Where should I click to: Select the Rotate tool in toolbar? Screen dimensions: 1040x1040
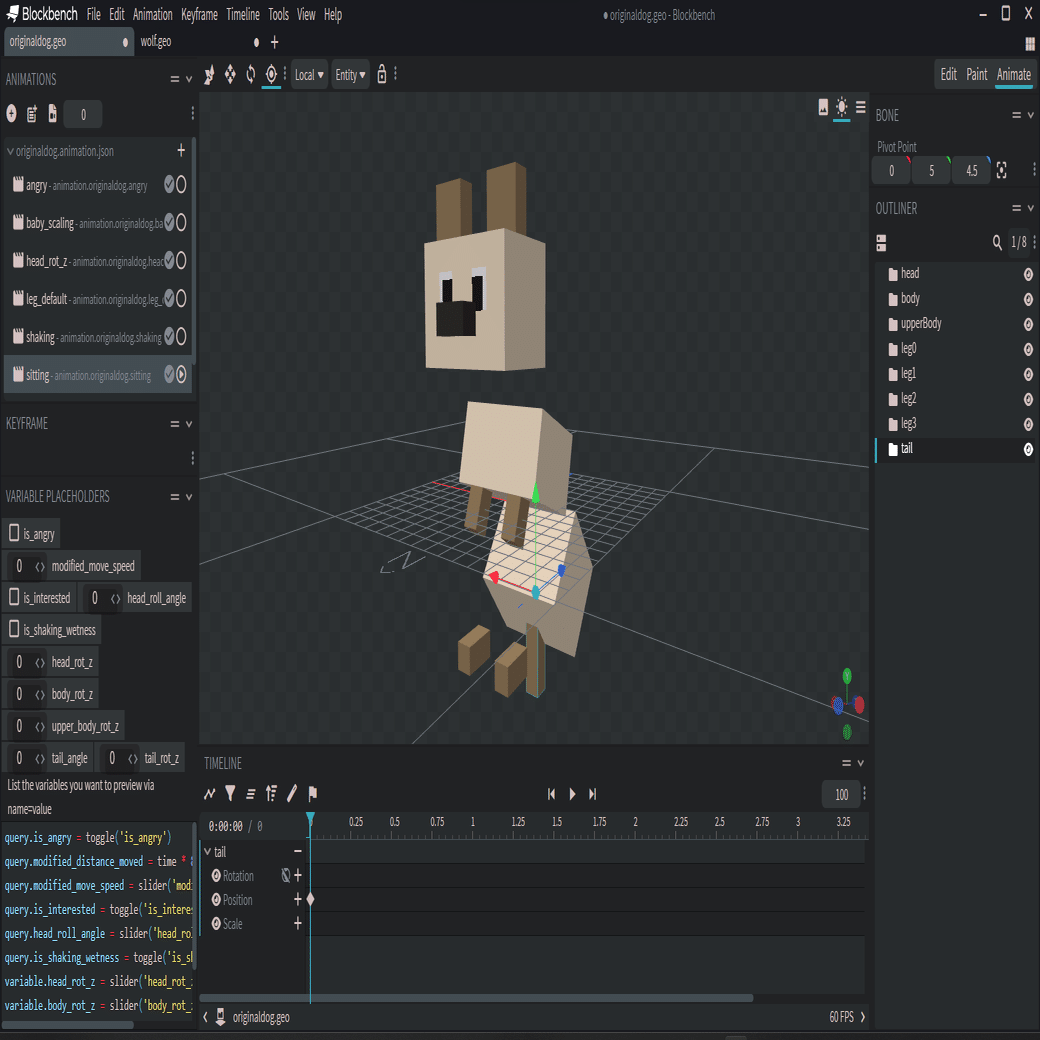(x=251, y=74)
